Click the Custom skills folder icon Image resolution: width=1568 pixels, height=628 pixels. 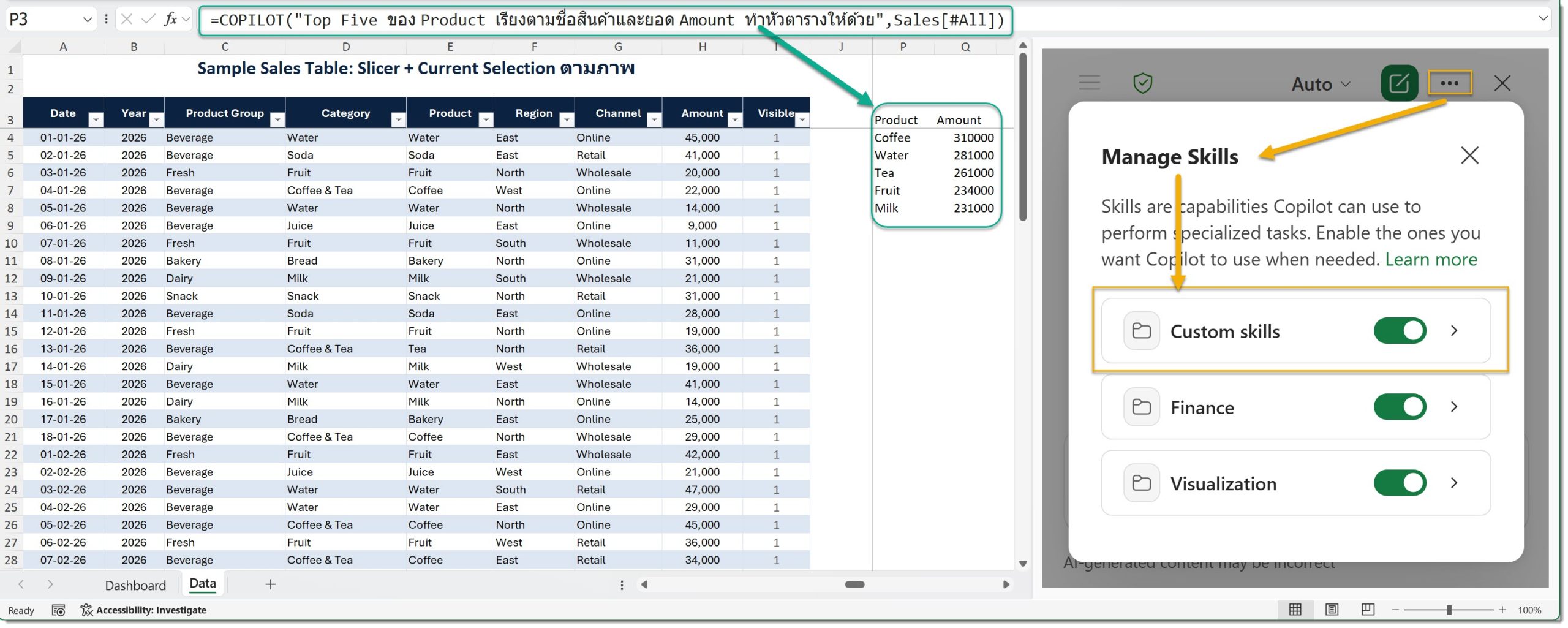1141,331
